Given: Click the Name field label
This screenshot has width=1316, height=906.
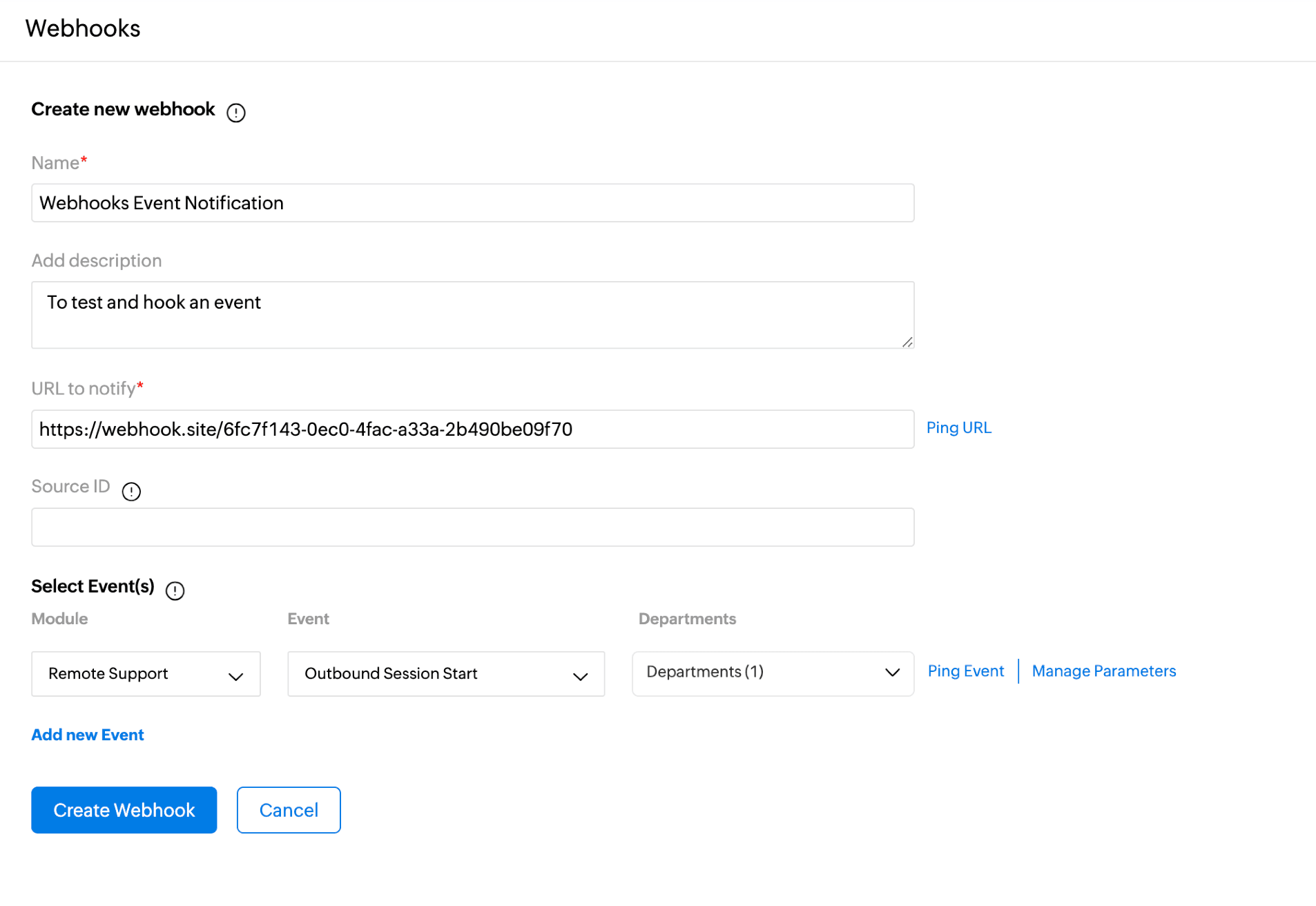Looking at the screenshot, I should tap(55, 163).
